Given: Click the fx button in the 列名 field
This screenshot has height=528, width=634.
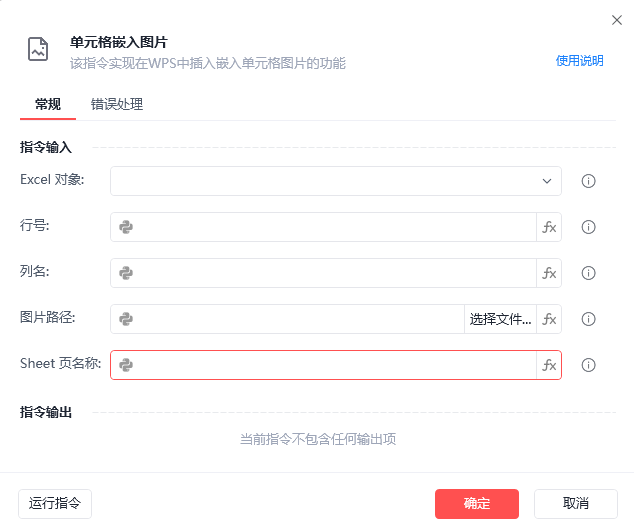Looking at the screenshot, I should (549, 273).
